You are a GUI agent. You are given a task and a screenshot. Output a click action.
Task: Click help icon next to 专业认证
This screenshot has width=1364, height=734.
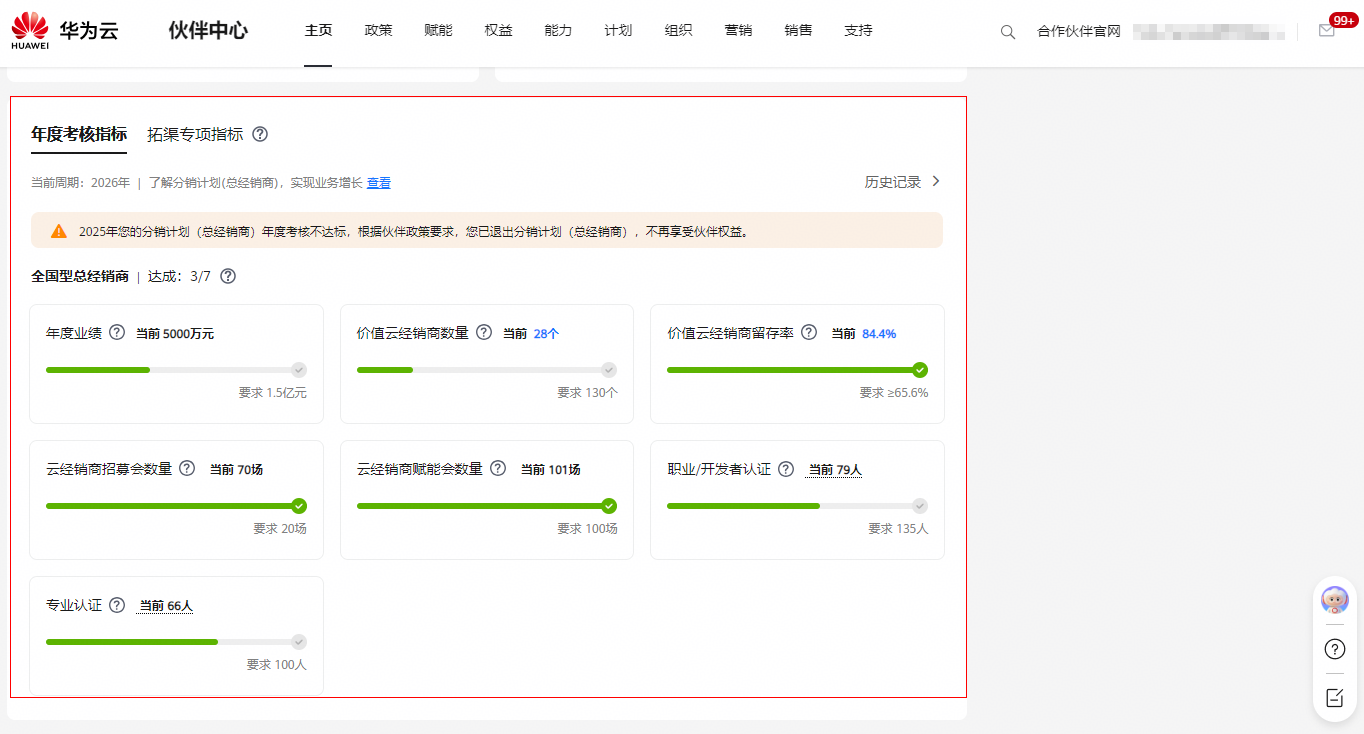coord(117,605)
